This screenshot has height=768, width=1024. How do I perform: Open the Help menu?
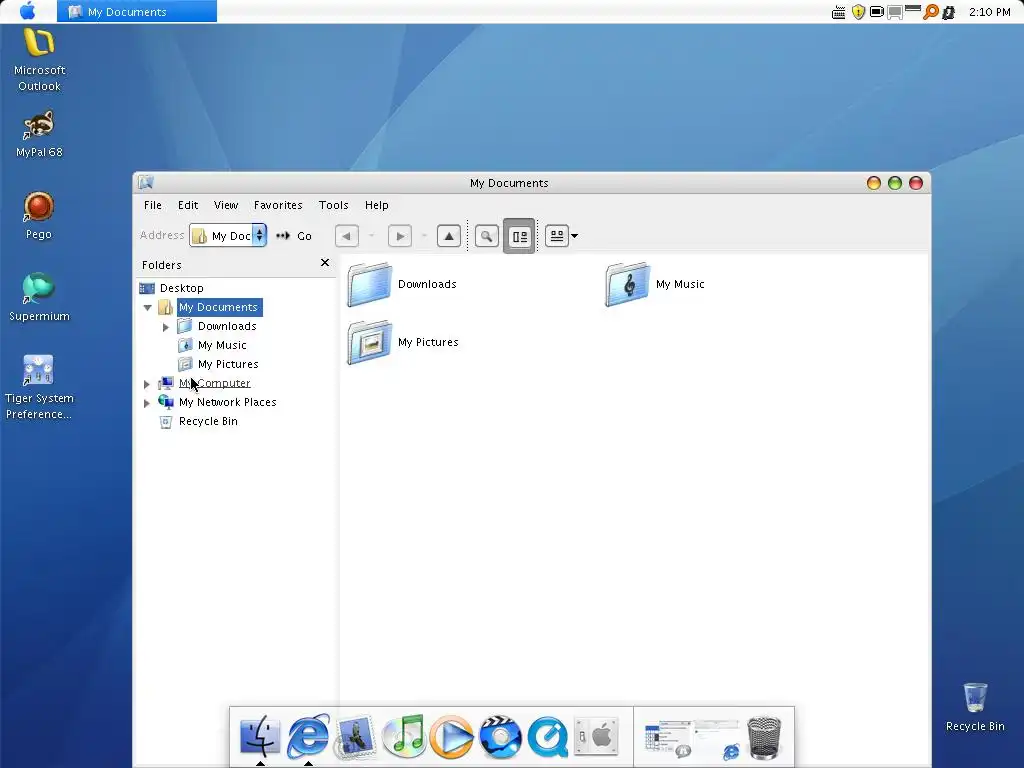coord(377,205)
